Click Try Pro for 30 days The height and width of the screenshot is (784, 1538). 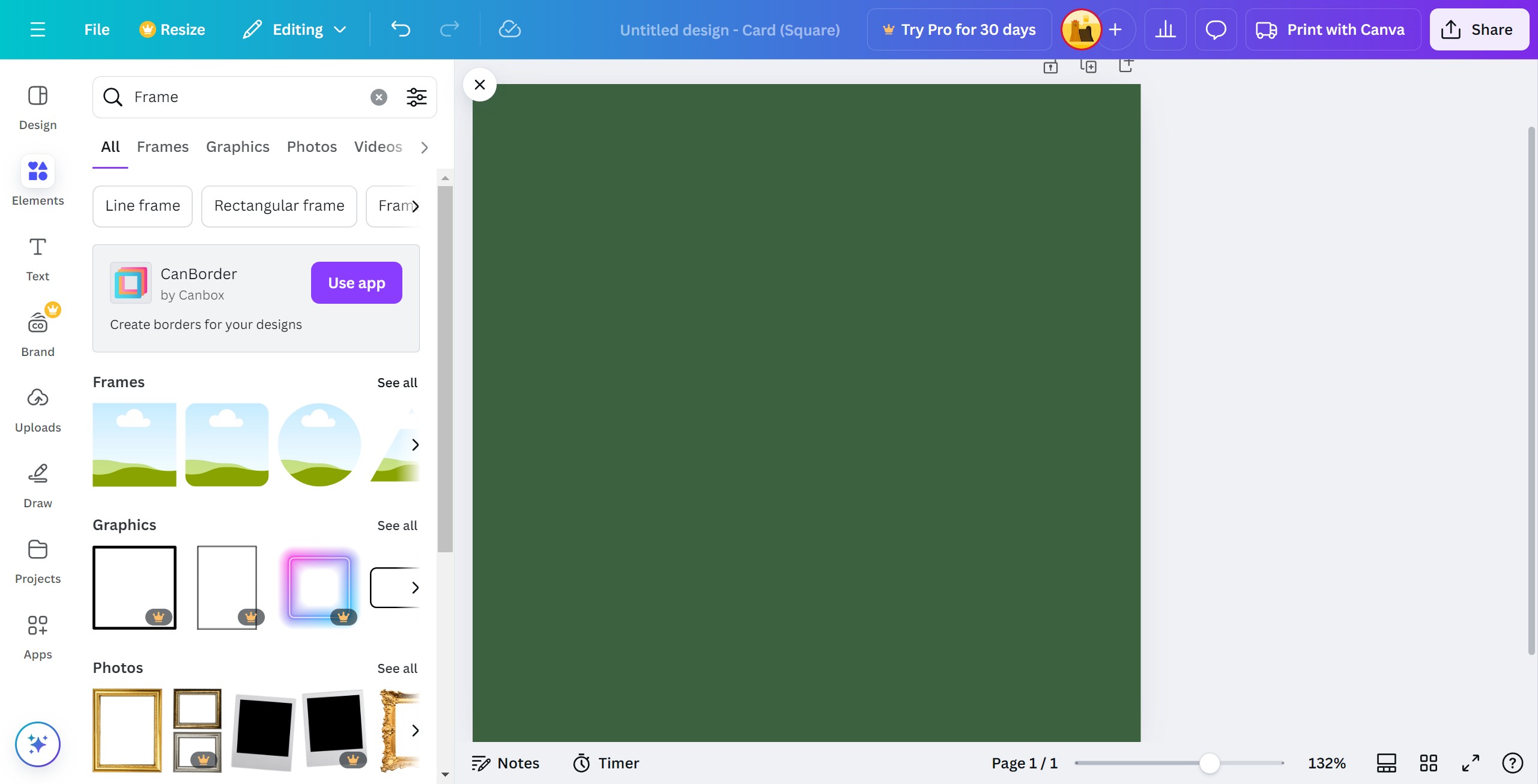(x=959, y=29)
